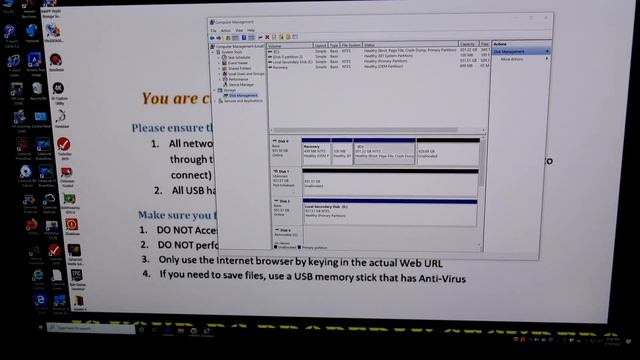Select the (C:) volume row in list
Image resolution: width=640 pixels, height=360 pixels.
[x=378, y=51]
